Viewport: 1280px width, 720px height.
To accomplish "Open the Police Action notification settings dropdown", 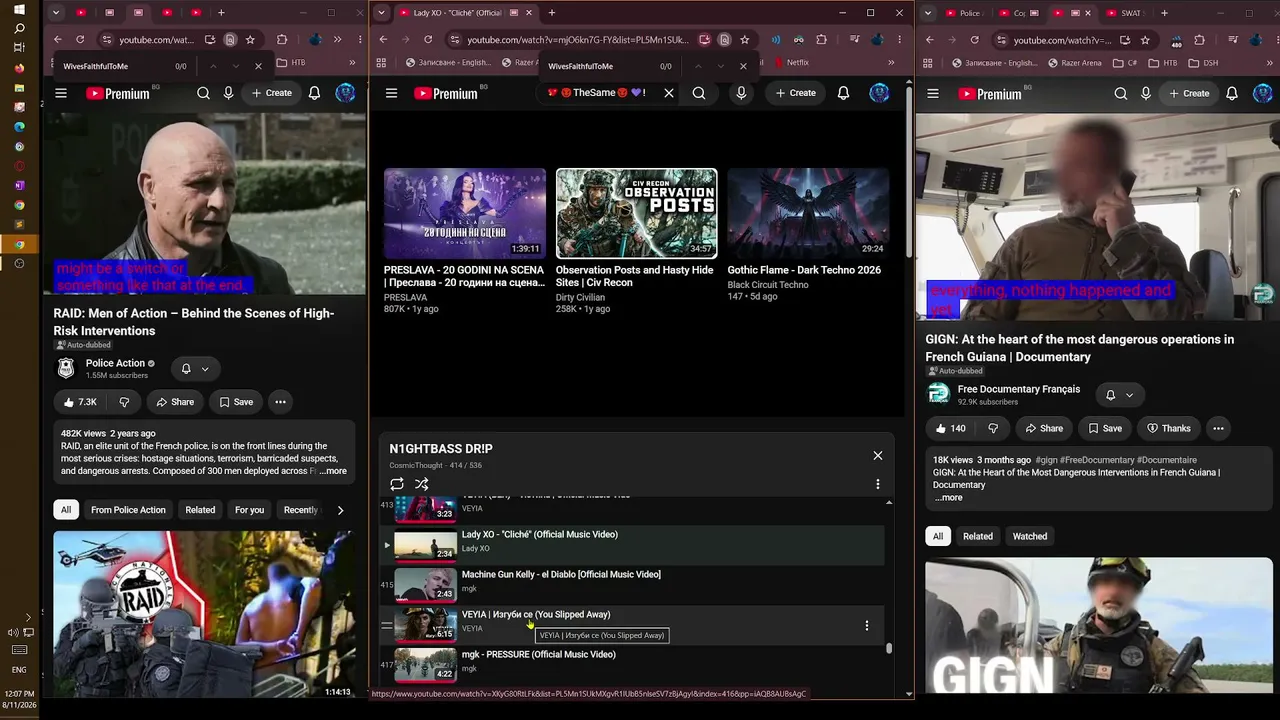I will [195, 369].
